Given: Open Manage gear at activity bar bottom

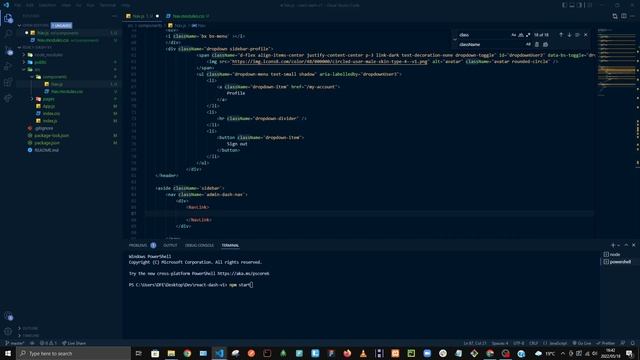Looking at the screenshot, I should (8, 331).
